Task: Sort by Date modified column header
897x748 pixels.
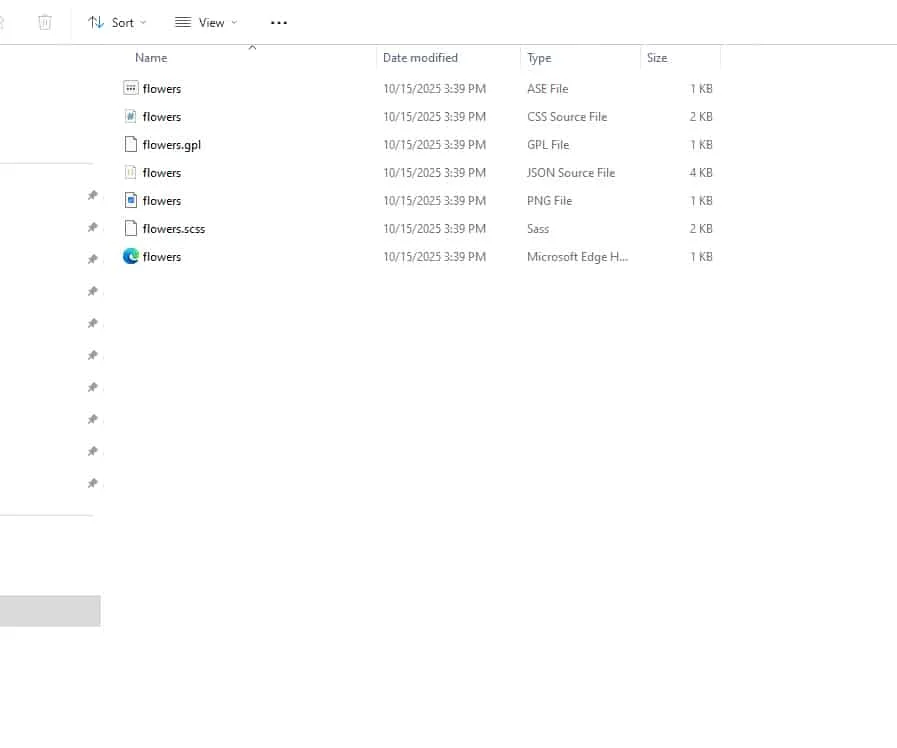Action: pos(420,58)
